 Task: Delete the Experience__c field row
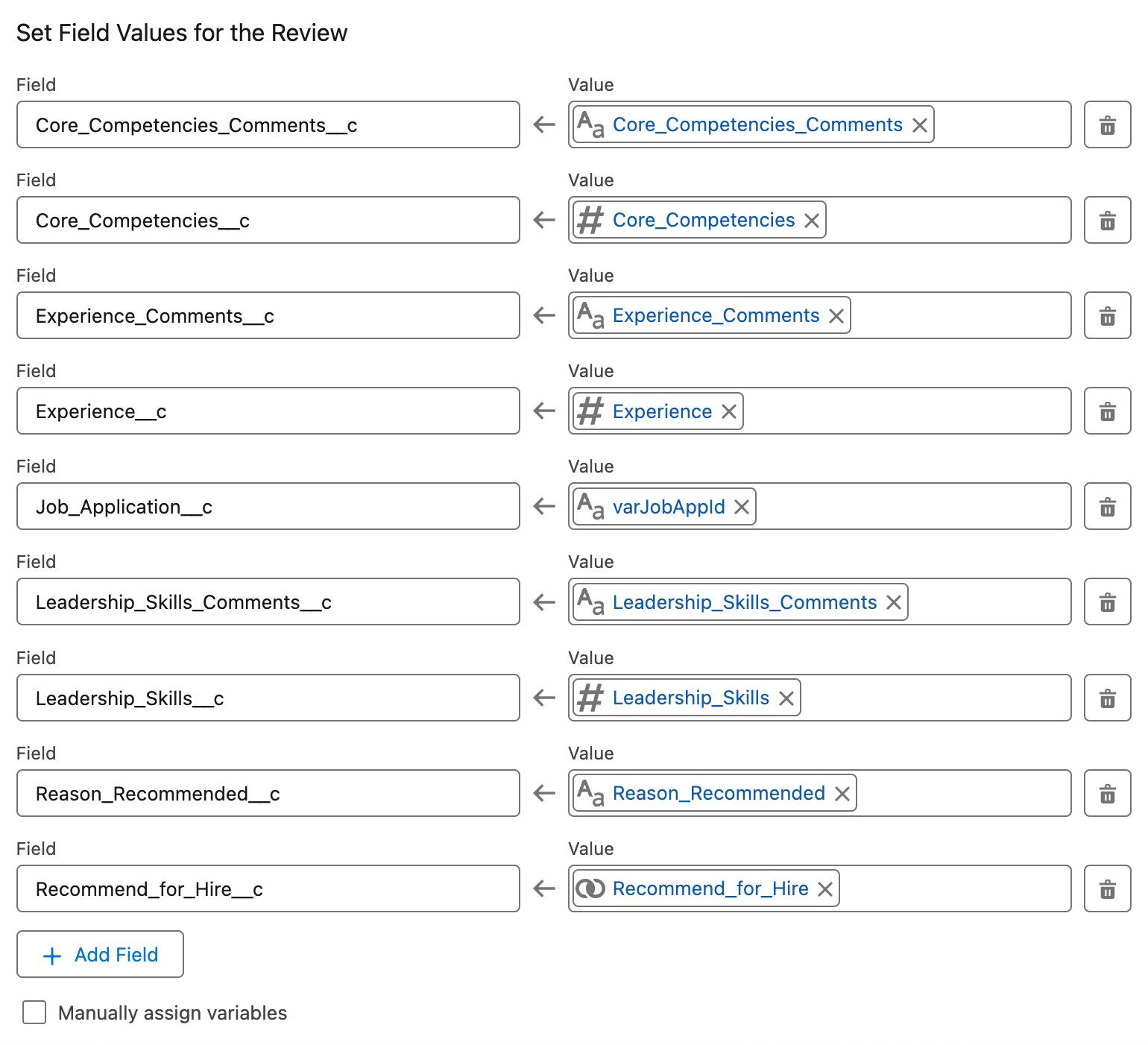click(x=1108, y=411)
